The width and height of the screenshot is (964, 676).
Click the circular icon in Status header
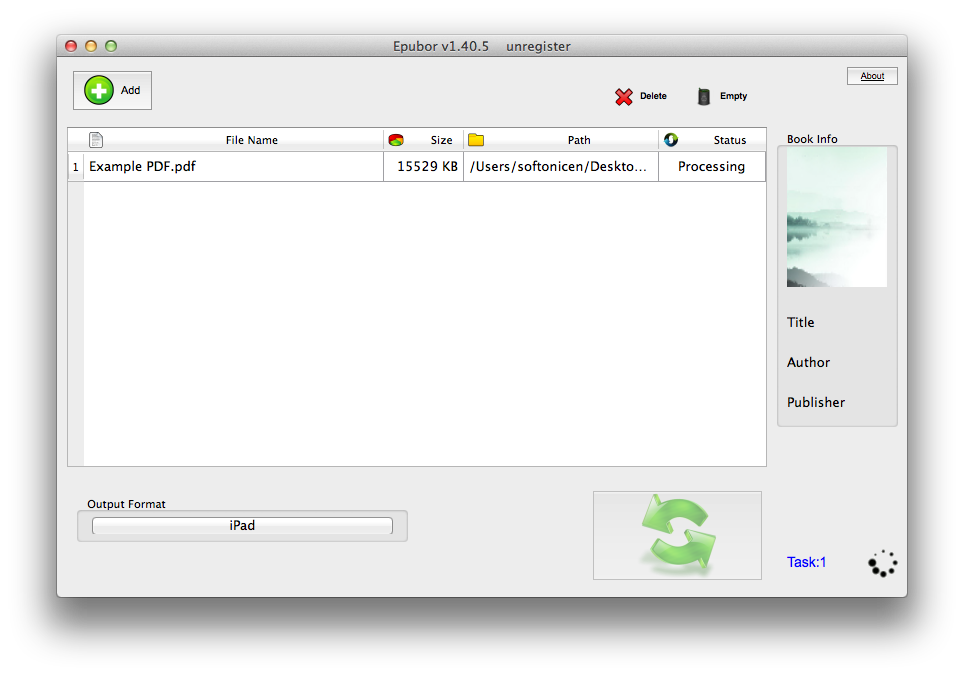pos(671,140)
